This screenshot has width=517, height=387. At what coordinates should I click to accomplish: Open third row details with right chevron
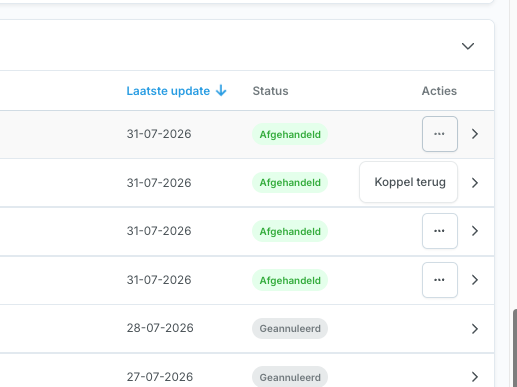pos(475,231)
